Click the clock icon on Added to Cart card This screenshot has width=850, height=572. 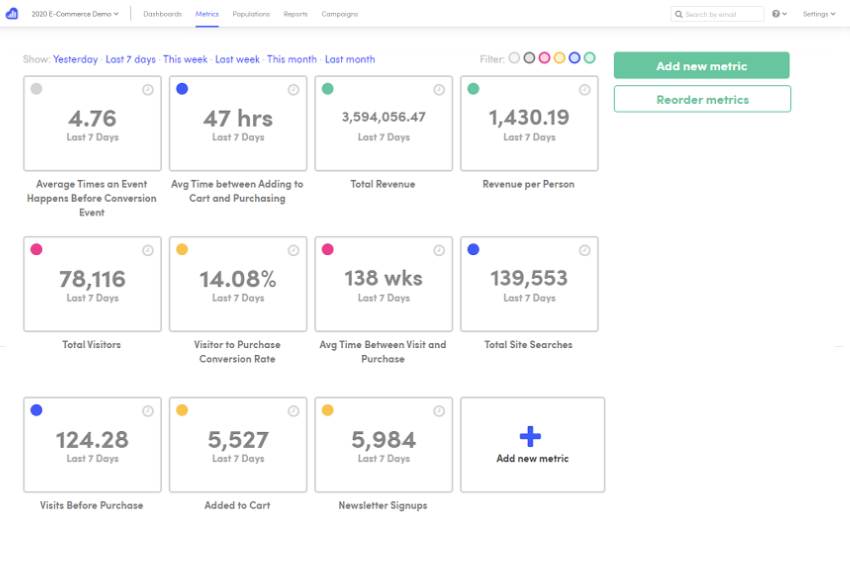[x=294, y=411]
